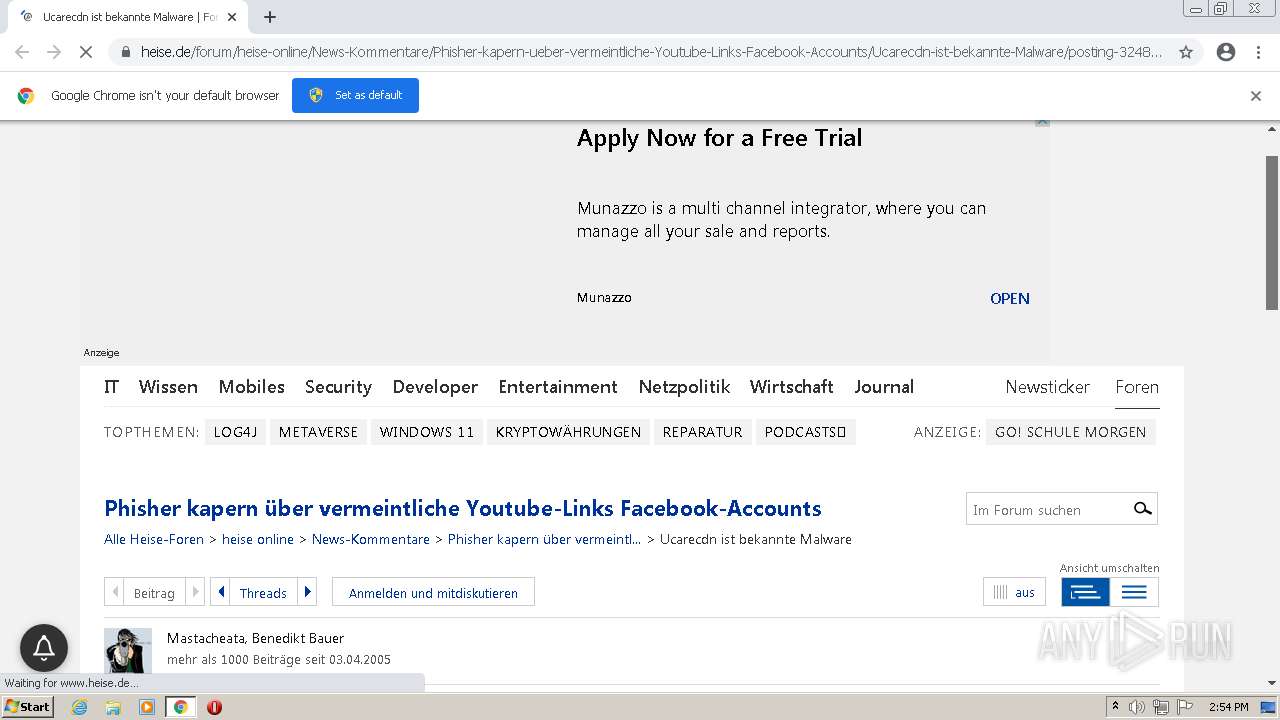1280x720 pixels.
Task: Open the Mobiles navigation section
Action: coord(252,387)
